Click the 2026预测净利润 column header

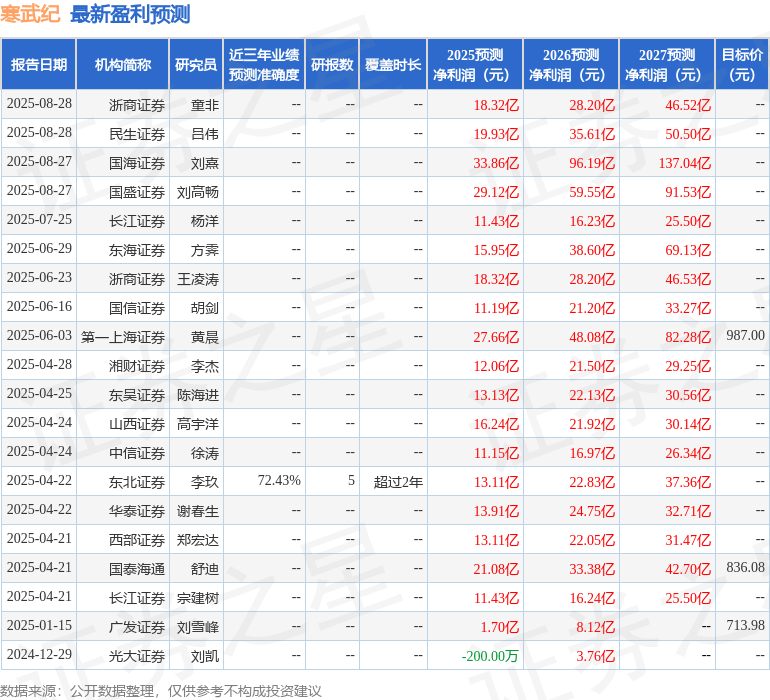571,64
